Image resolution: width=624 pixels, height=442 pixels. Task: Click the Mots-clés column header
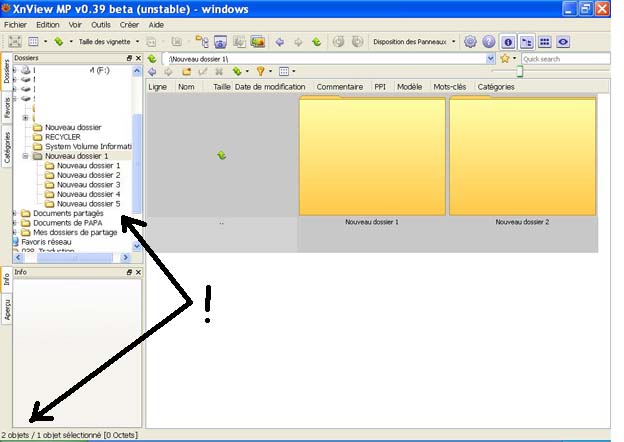[x=450, y=87]
